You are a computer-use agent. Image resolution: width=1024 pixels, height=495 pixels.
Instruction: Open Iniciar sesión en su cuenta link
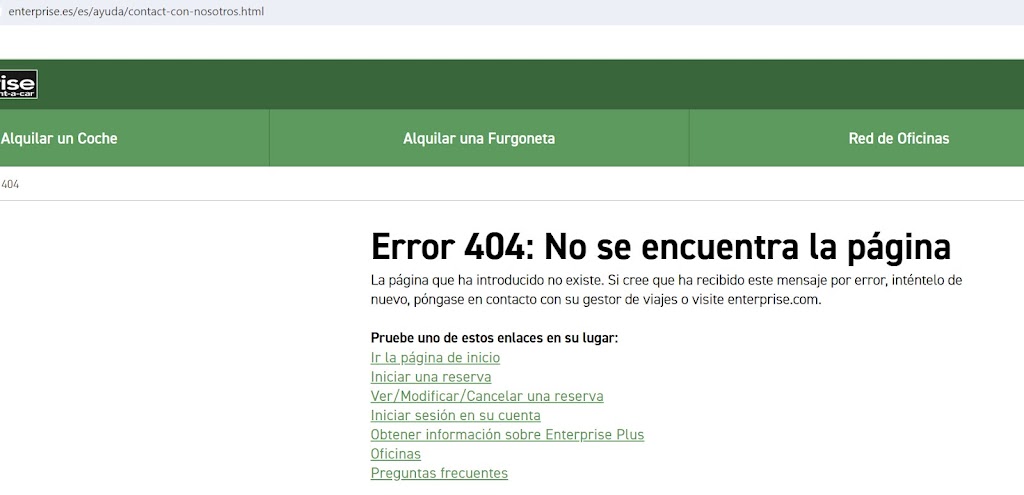coord(455,415)
